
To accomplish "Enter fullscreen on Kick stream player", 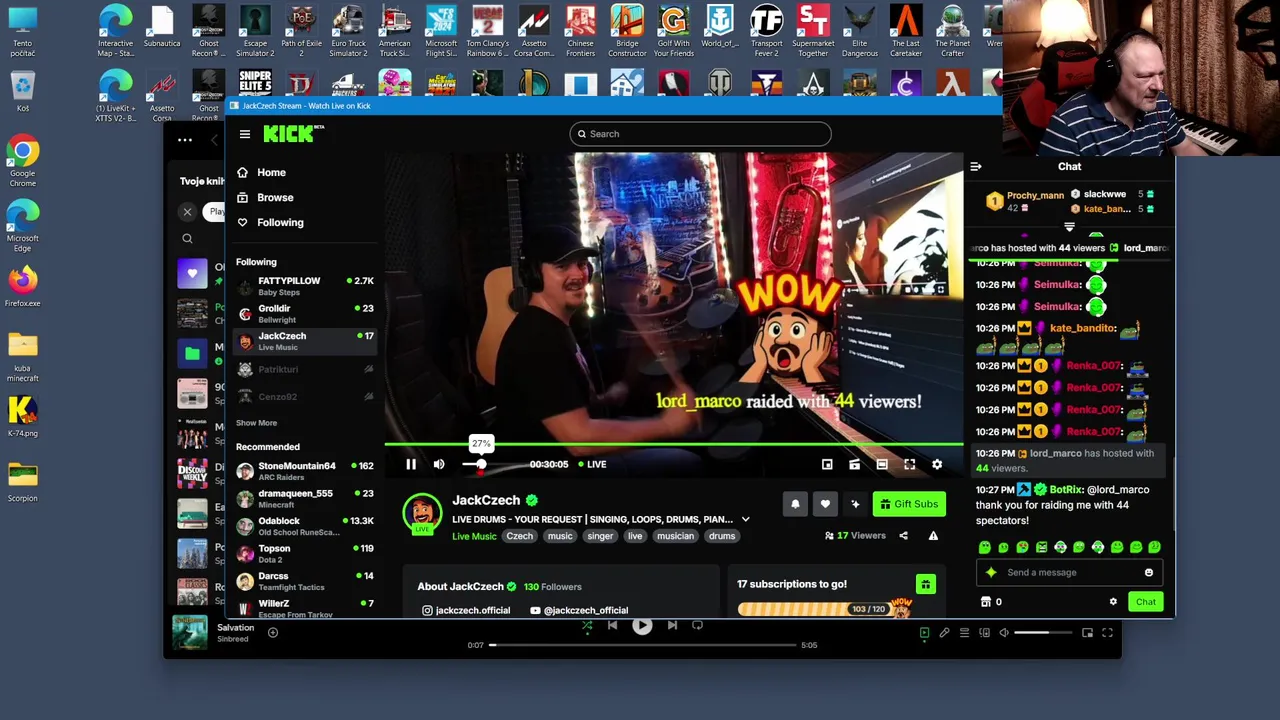I will [x=910, y=464].
